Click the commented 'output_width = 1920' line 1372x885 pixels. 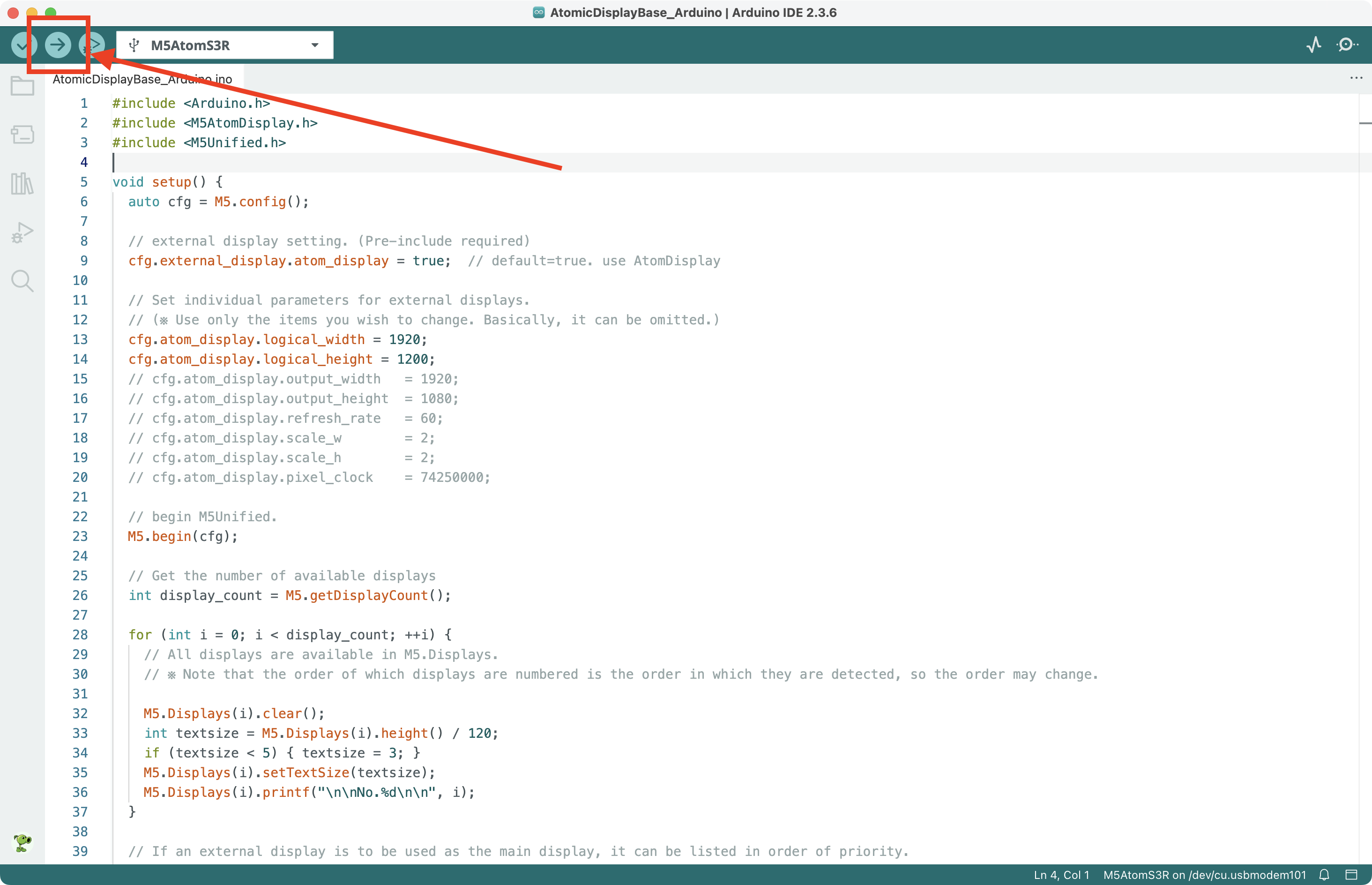293,379
